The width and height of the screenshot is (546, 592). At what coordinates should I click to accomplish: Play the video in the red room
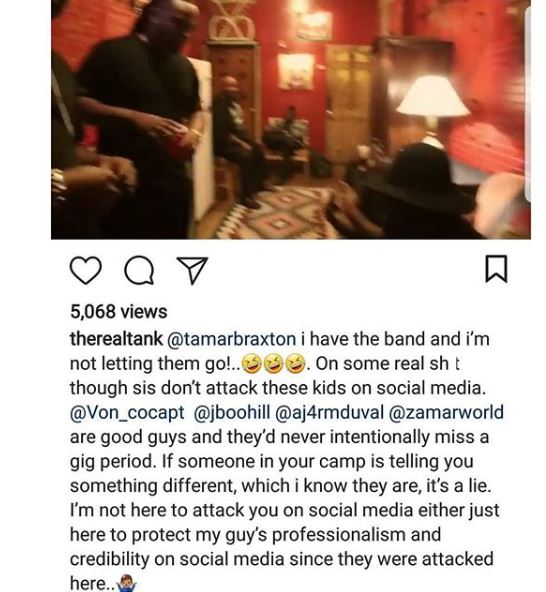click(291, 119)
